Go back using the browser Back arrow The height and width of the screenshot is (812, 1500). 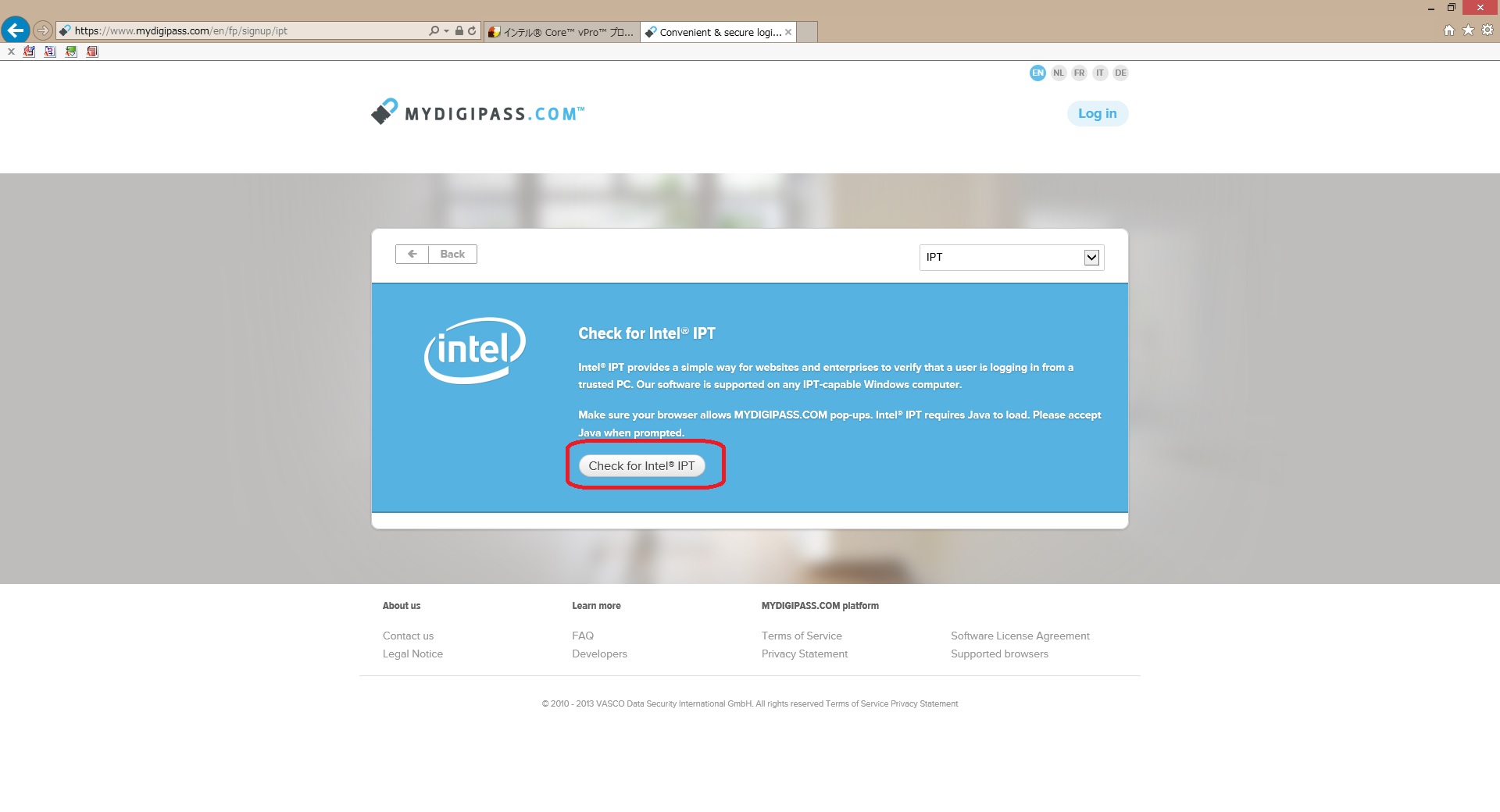[x=15, y=30]
